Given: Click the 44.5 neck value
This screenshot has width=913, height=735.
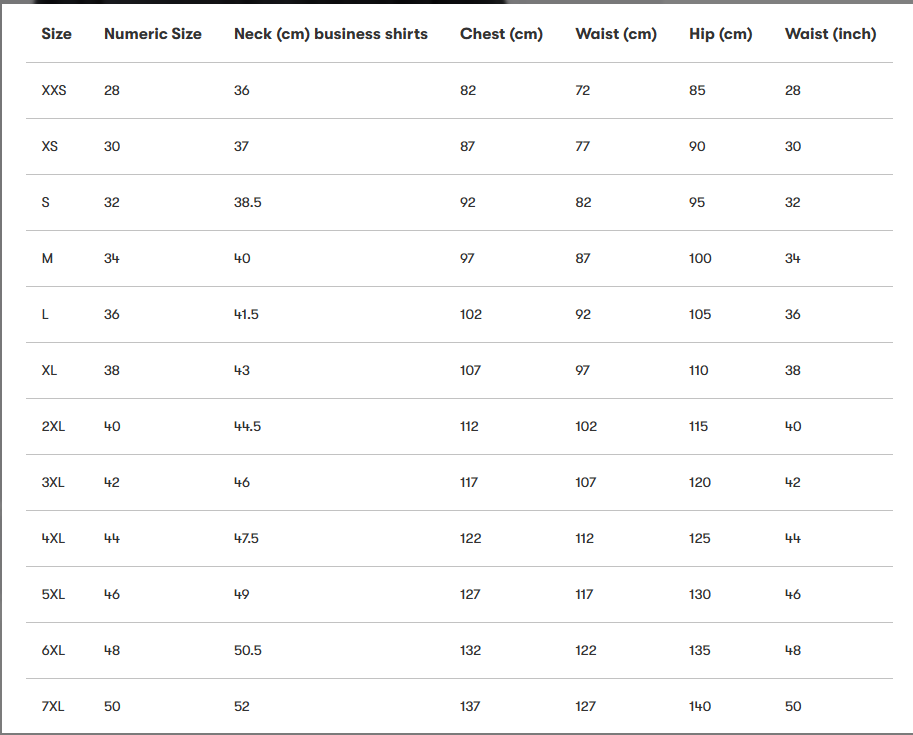Looking at the screenshot, I should (x=248, y=426).
